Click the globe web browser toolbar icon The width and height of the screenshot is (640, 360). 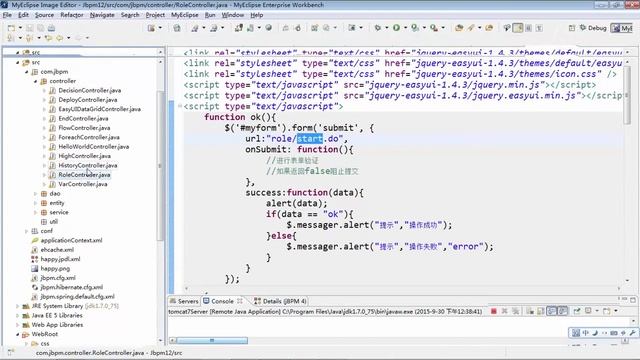[269, 28]
